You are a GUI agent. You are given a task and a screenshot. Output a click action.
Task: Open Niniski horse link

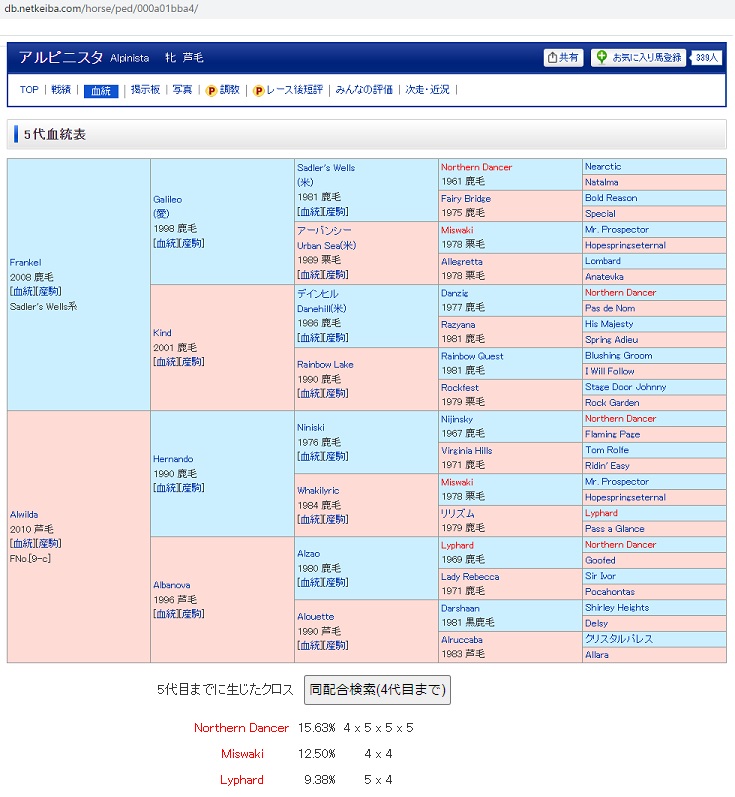point(311,427)
